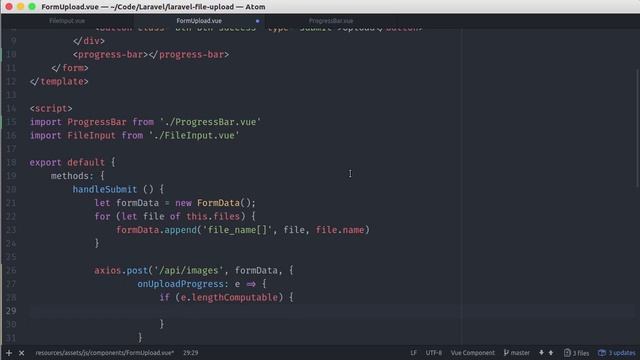Image resolution: width=640 pixels, height=360 pixels.
Task: Click the e.lengthComputable condition
Action: pyautogui.click(x=229, y=297)
